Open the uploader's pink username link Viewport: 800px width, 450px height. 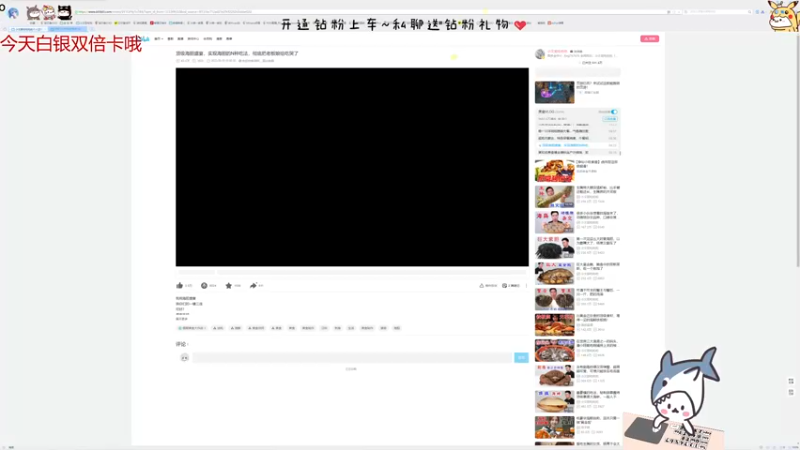click(557, 52)
